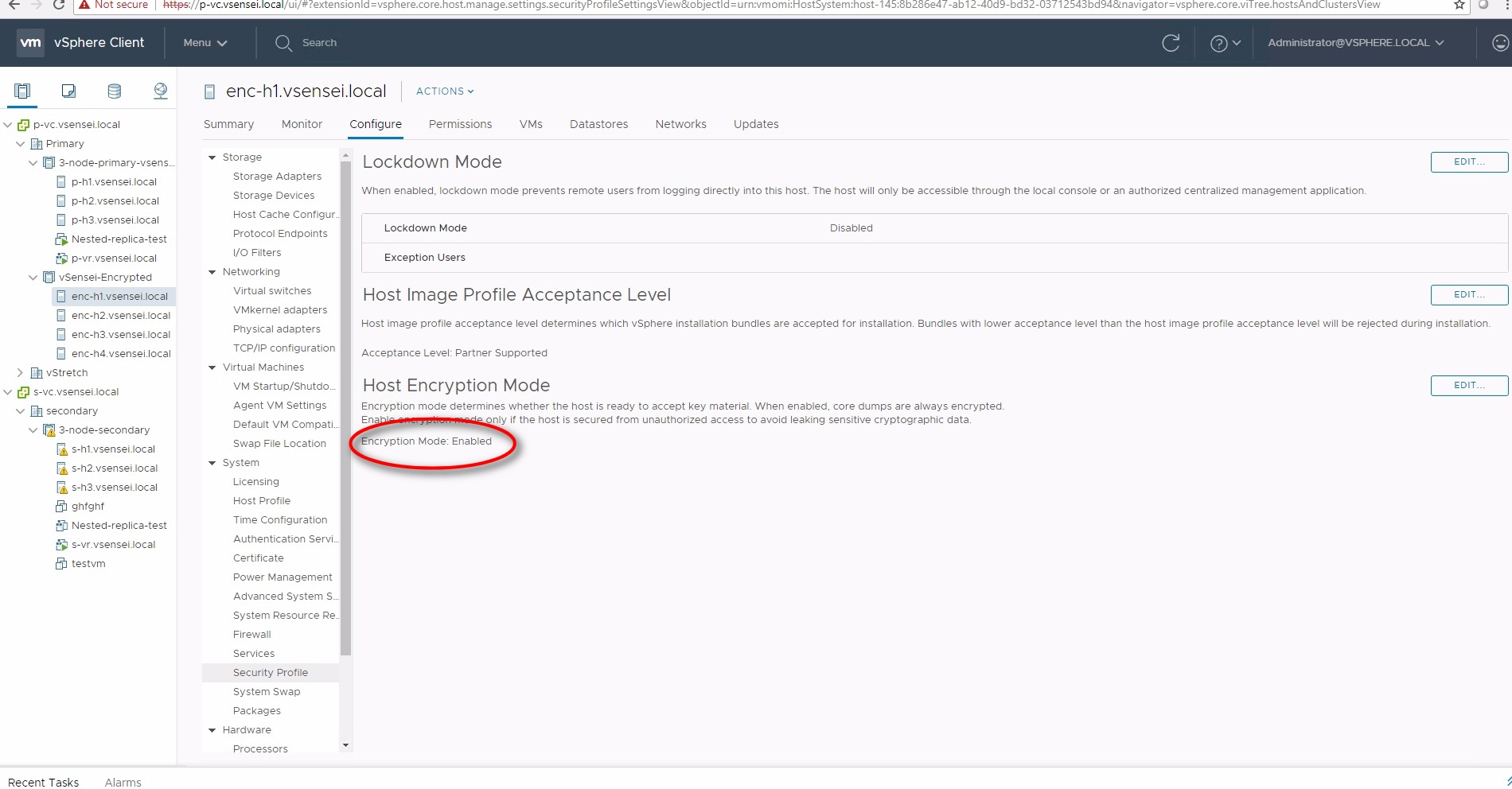The image size is (1512, 789).
Task: Open the Menu dropdown
Action: pos(205,43)
